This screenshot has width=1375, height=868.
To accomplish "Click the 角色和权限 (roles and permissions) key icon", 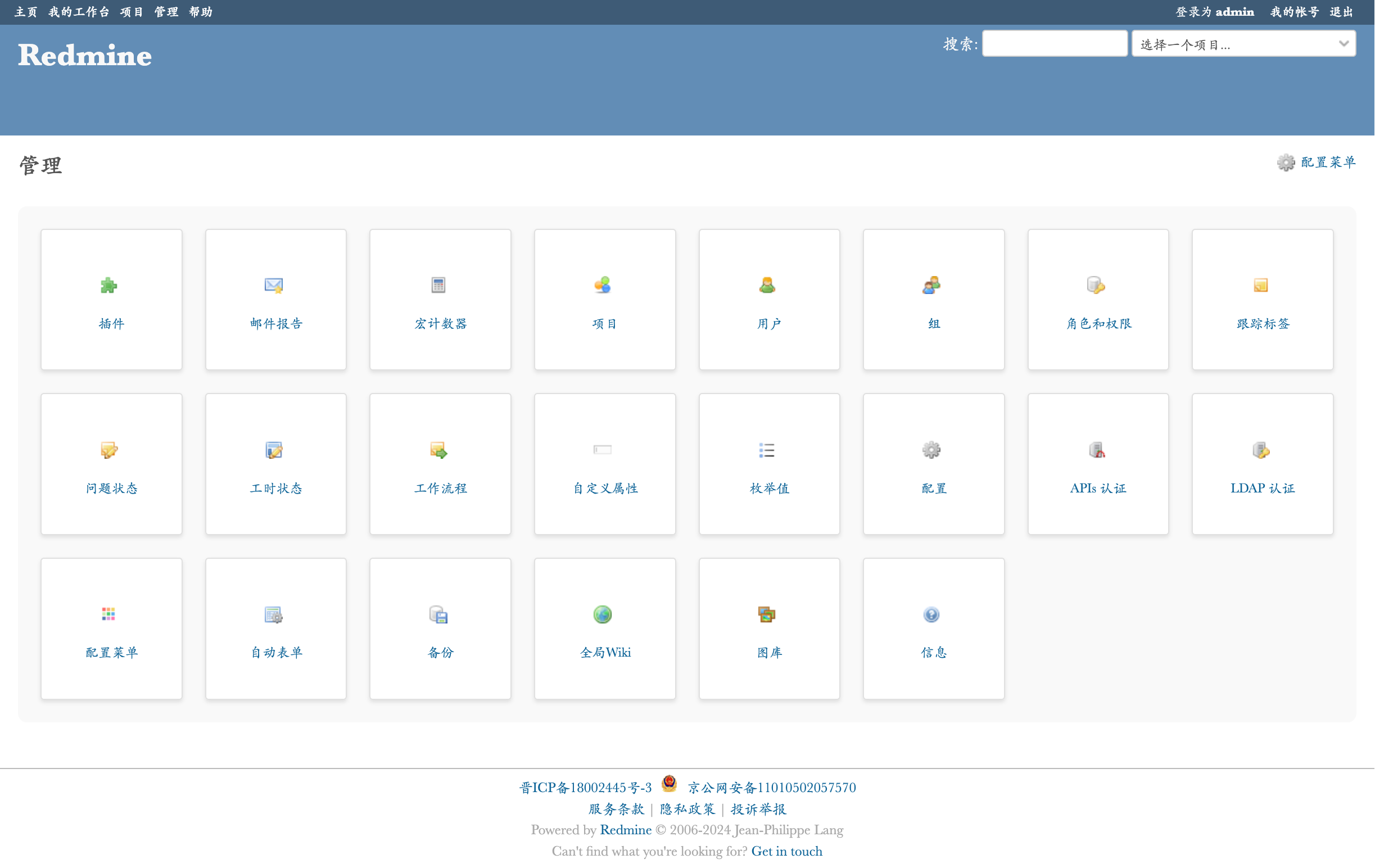I will click(1096, 285).
